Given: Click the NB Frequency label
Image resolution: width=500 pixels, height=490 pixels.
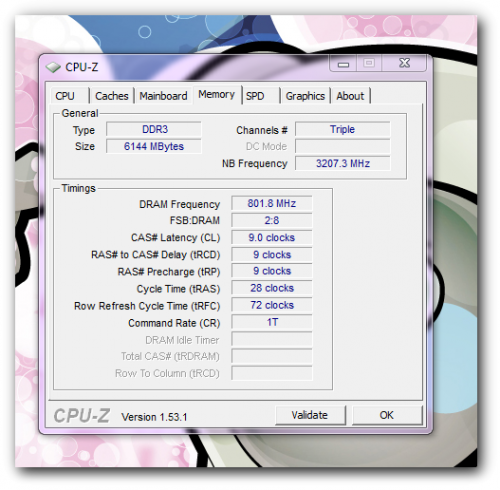Looking at the screenshot, I should point(255,164).
